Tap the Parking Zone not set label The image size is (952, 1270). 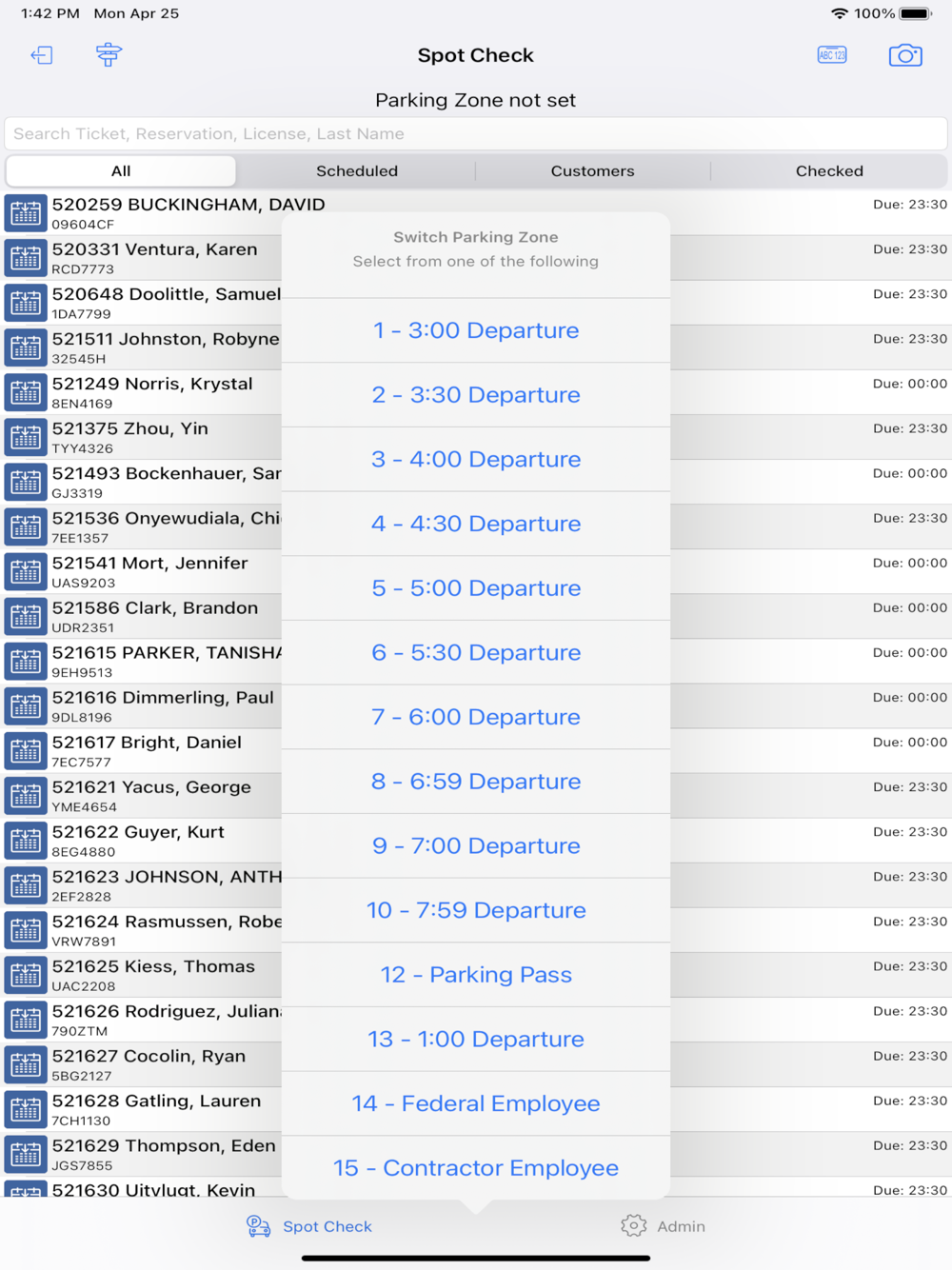pyautogui.click(x=476, y=100)
